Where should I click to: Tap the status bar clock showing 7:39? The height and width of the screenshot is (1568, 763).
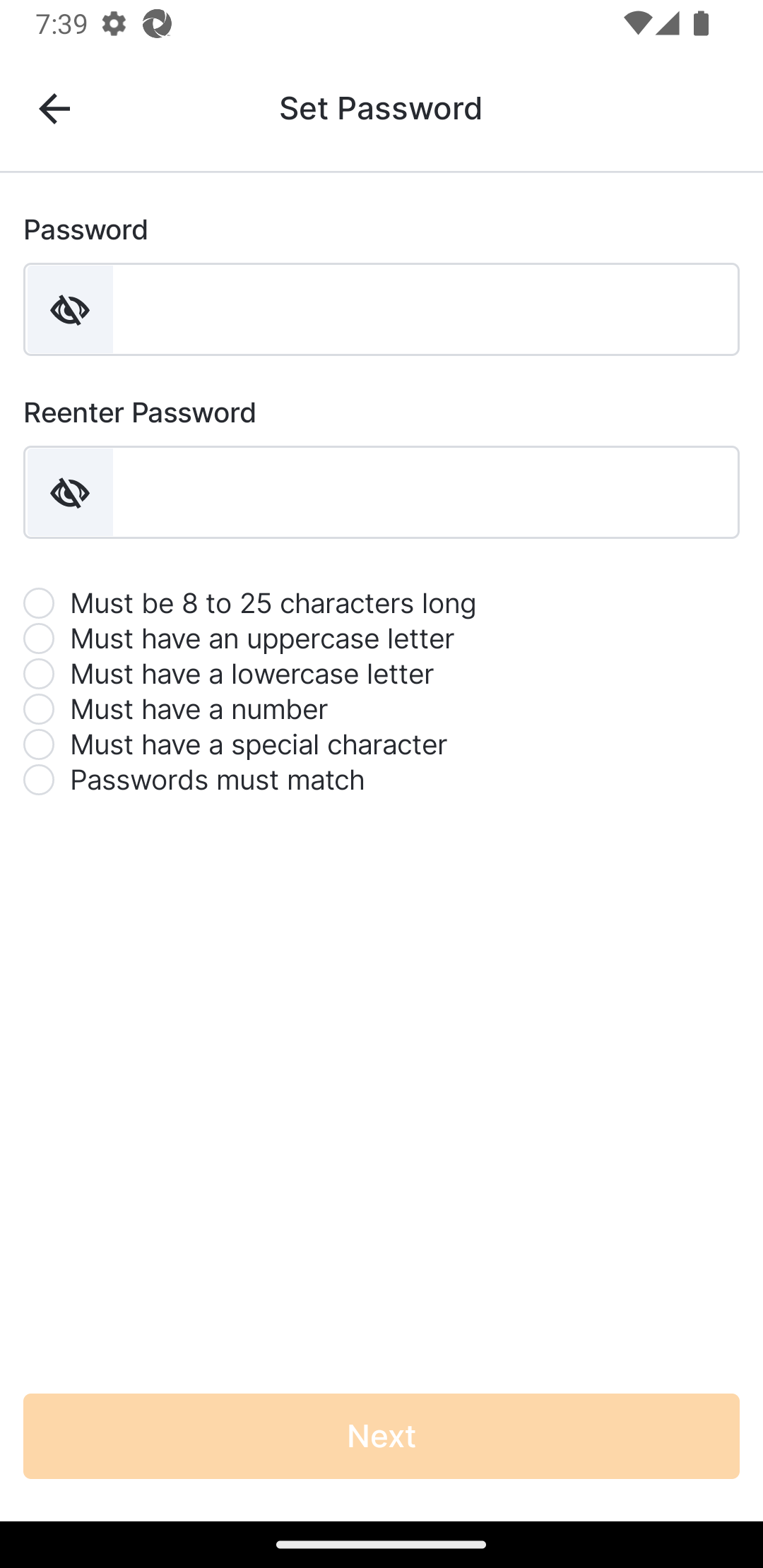point(61,24)
